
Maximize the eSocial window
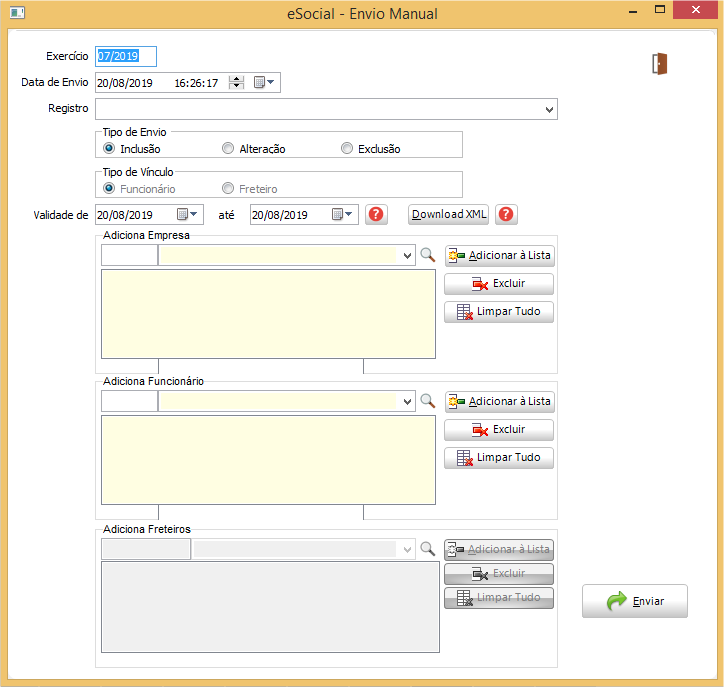click(x=660, y=10)
